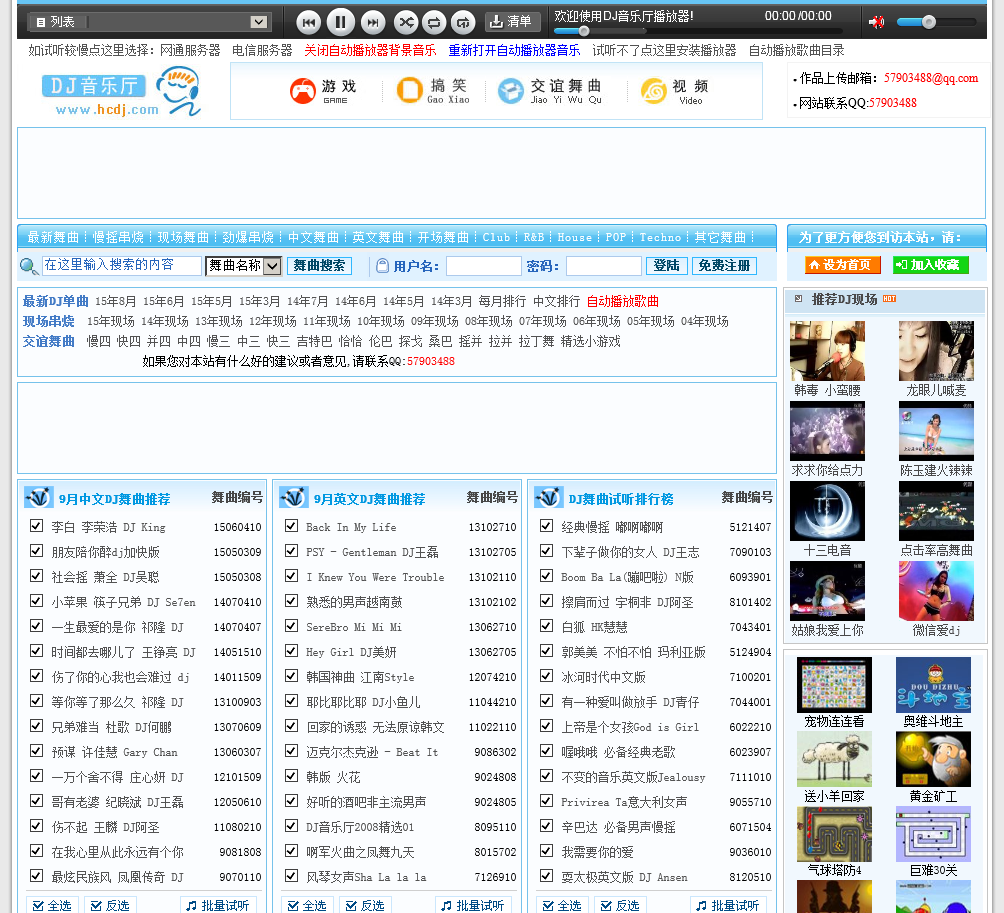Open the 交谊舞曲 icon link

[x=551, y=91]
